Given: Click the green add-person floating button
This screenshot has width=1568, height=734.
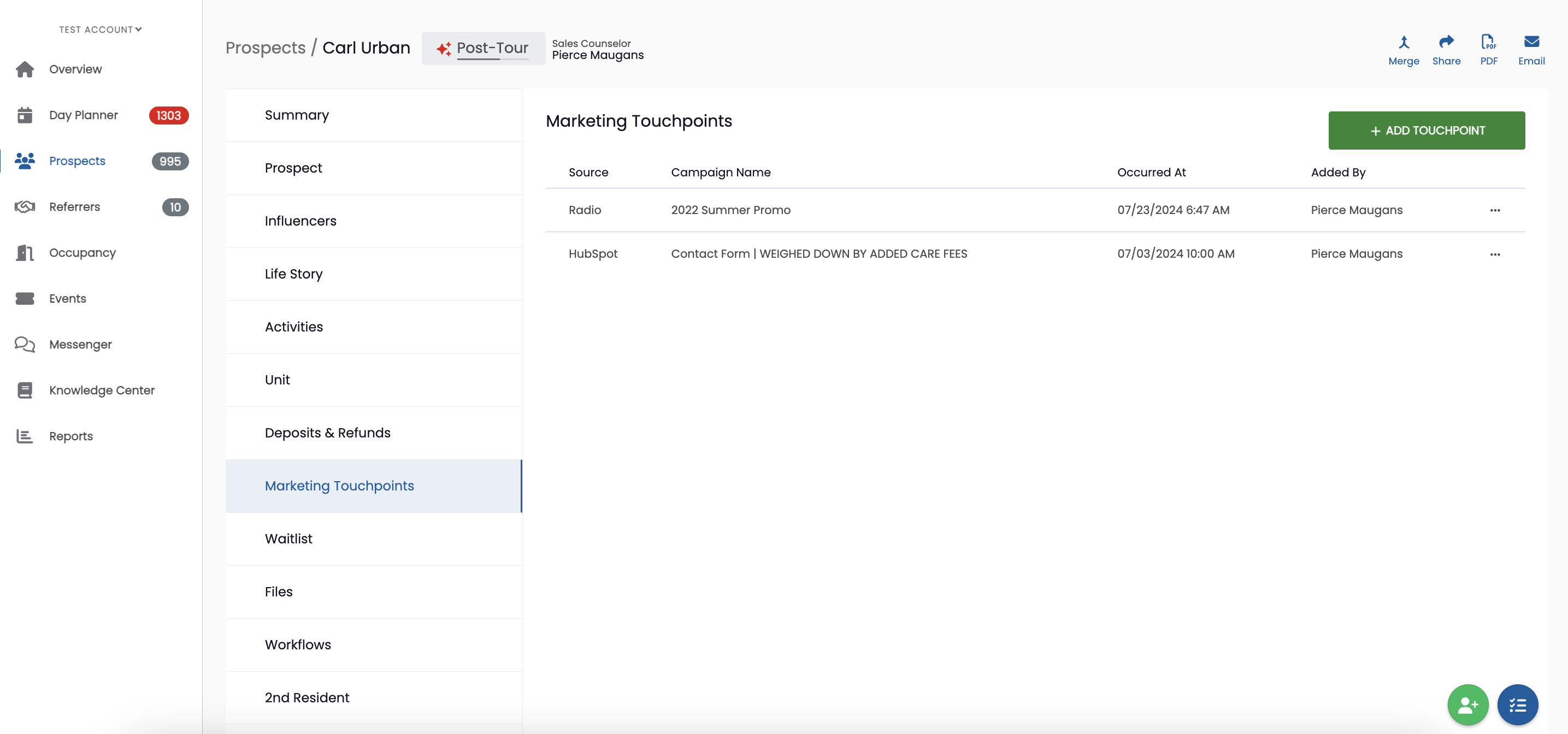Looking at the screenshot, I should pyautogui.click(x=1467, y=705).
